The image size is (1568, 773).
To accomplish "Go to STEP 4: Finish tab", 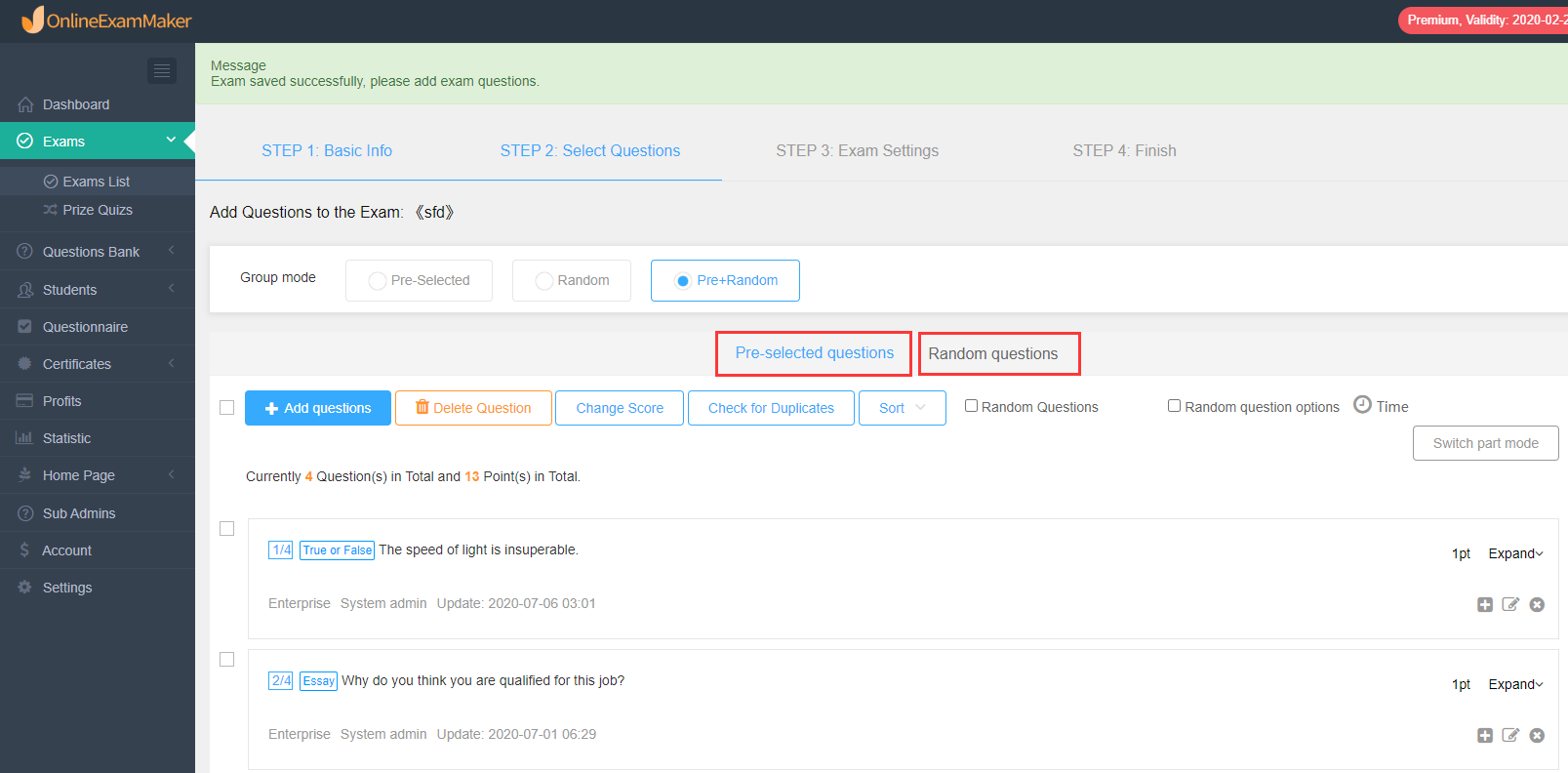I will click(x=1125, y=150).
